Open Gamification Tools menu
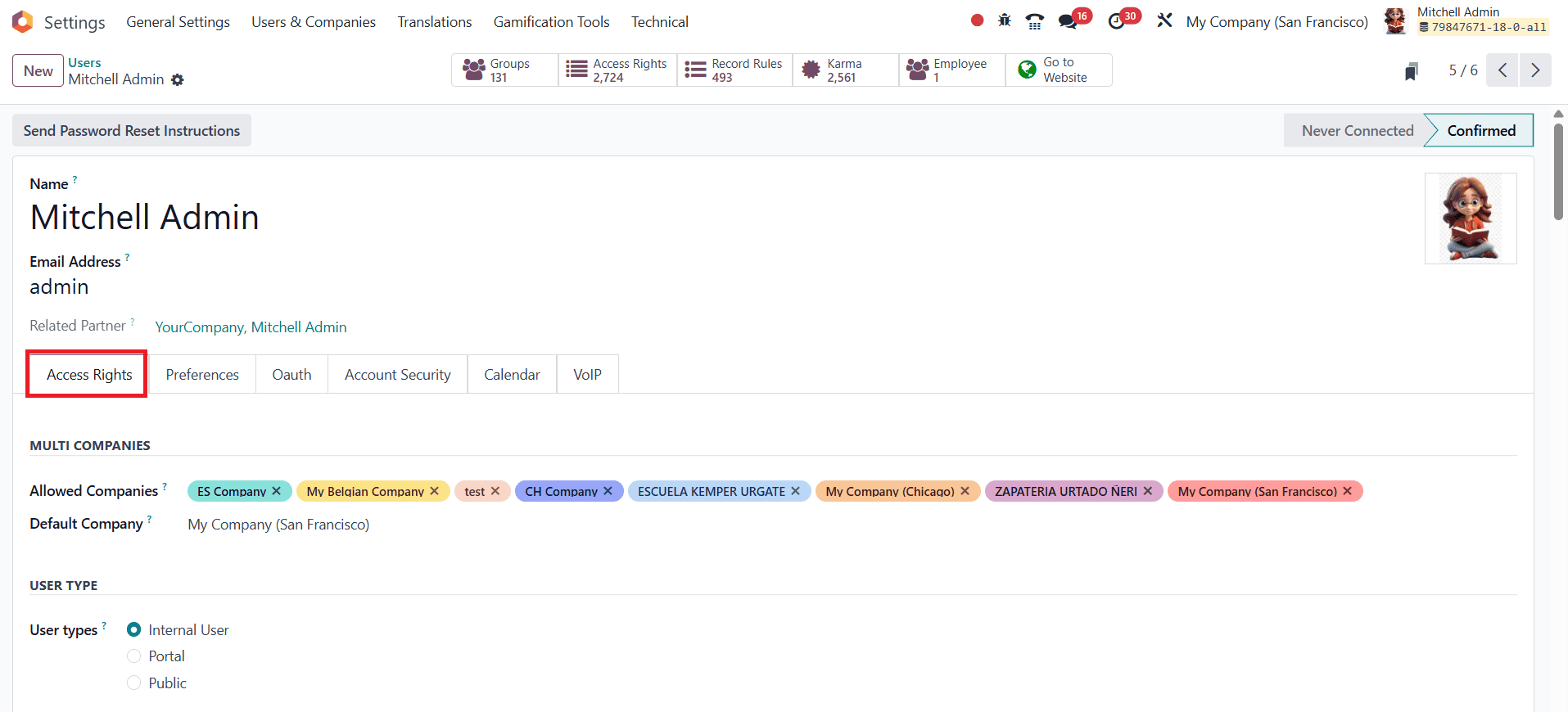The image size is (1568, 712). 551,22
